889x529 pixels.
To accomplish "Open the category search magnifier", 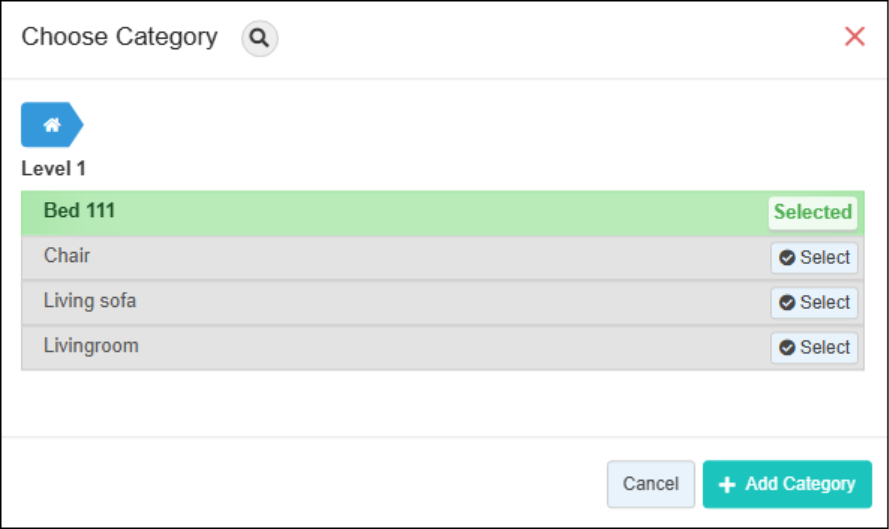I will coord(259,39).
